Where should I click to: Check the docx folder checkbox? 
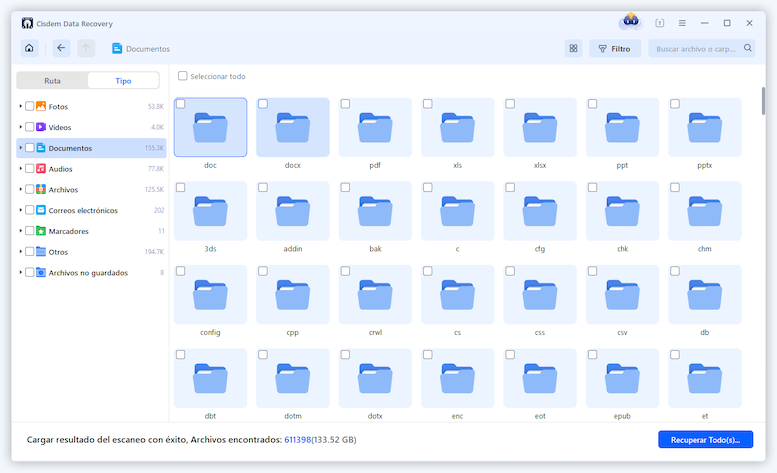pyautogui.click(x=263, y=104)
